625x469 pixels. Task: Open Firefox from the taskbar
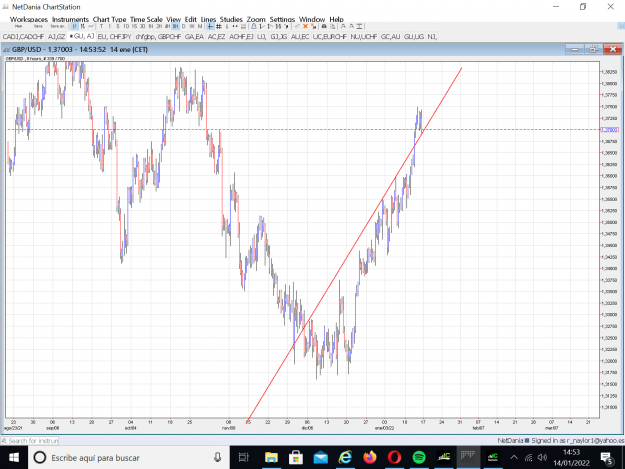click(x=369, y=457)
